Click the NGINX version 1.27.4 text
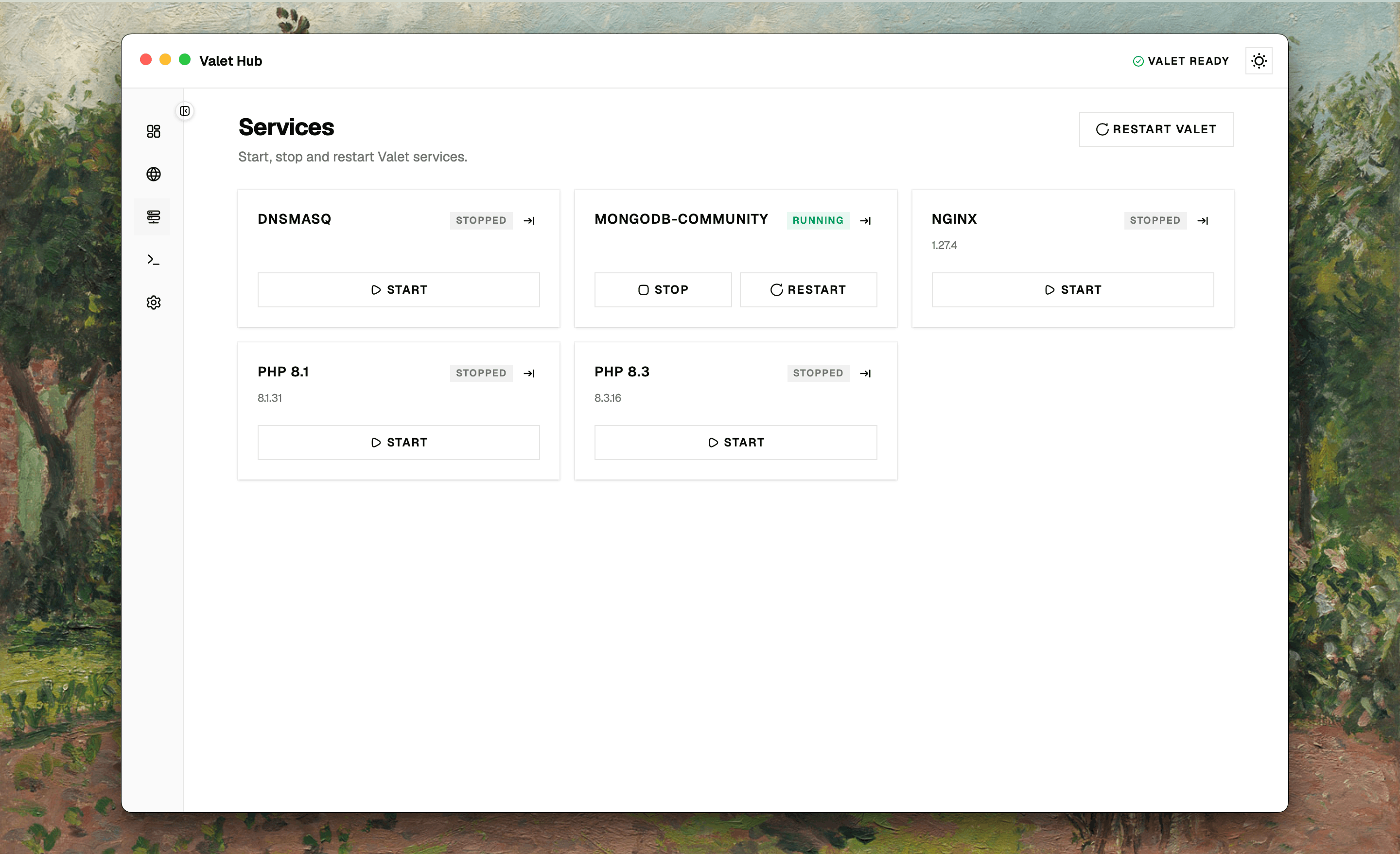Screen dimensions: 1400x854 point(944,246)
